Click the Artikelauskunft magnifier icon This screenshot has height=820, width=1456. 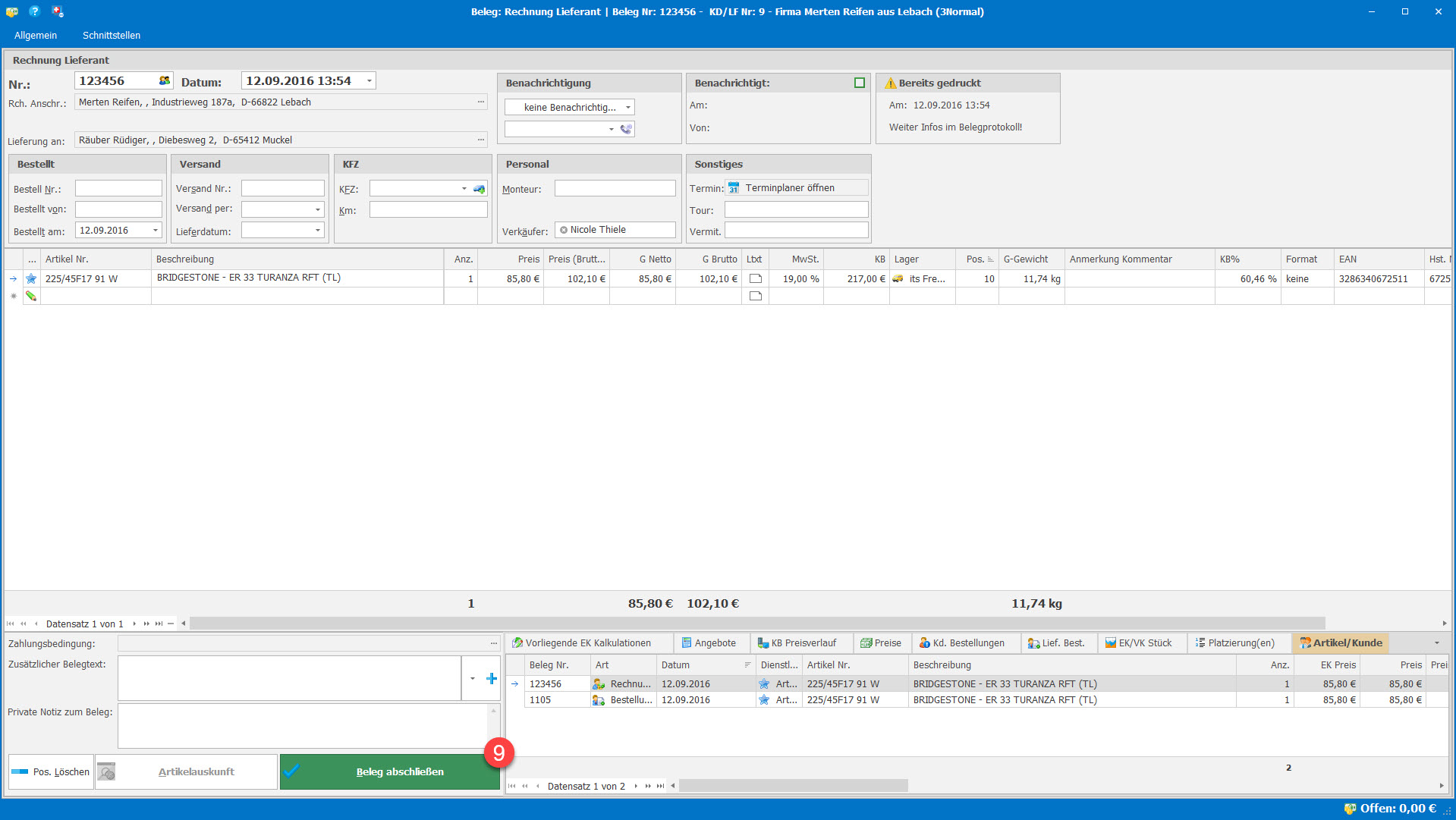(107, 772)
